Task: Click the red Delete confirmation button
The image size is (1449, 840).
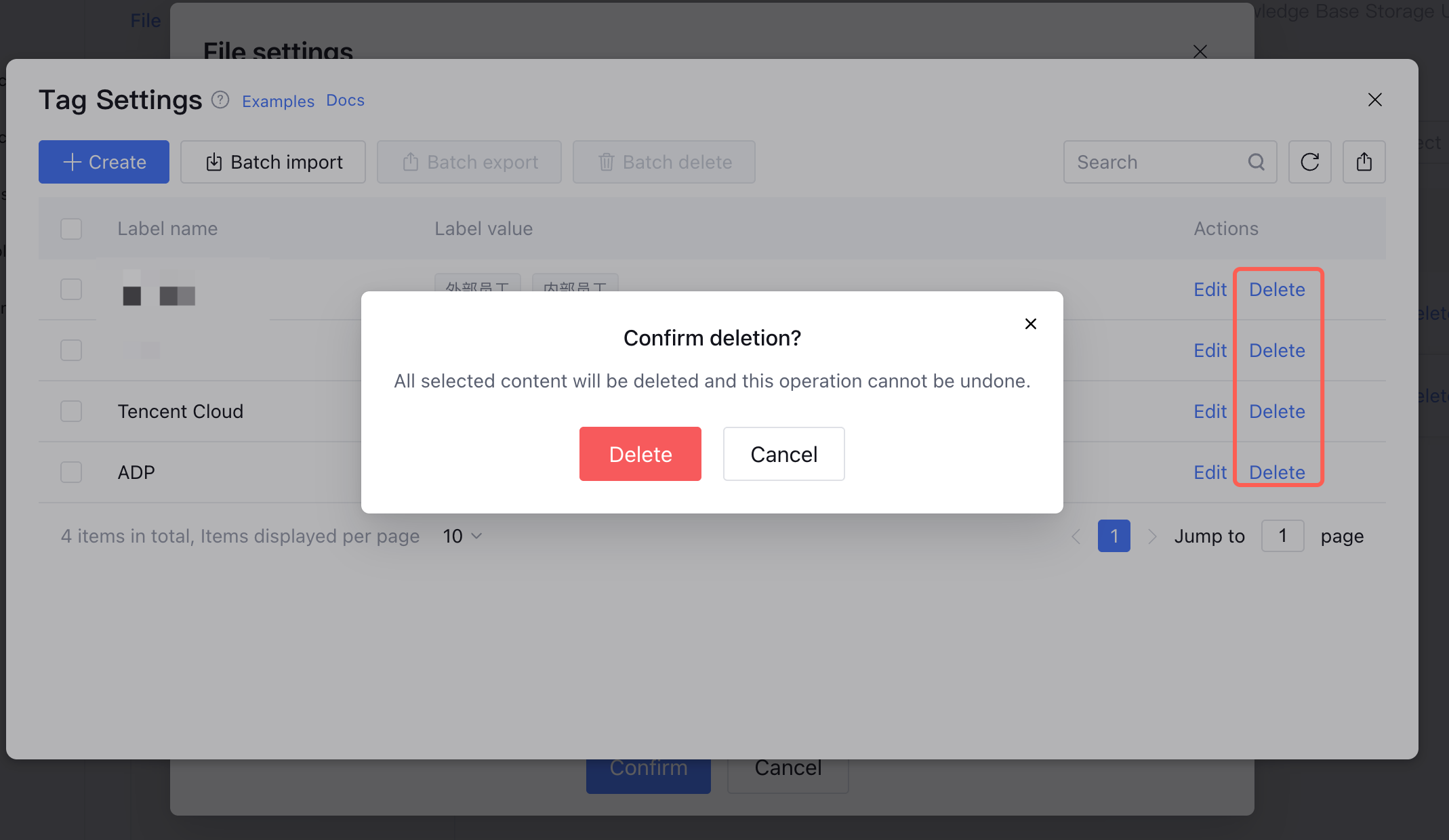Action: pyautogui.click(x=640, y=454)
